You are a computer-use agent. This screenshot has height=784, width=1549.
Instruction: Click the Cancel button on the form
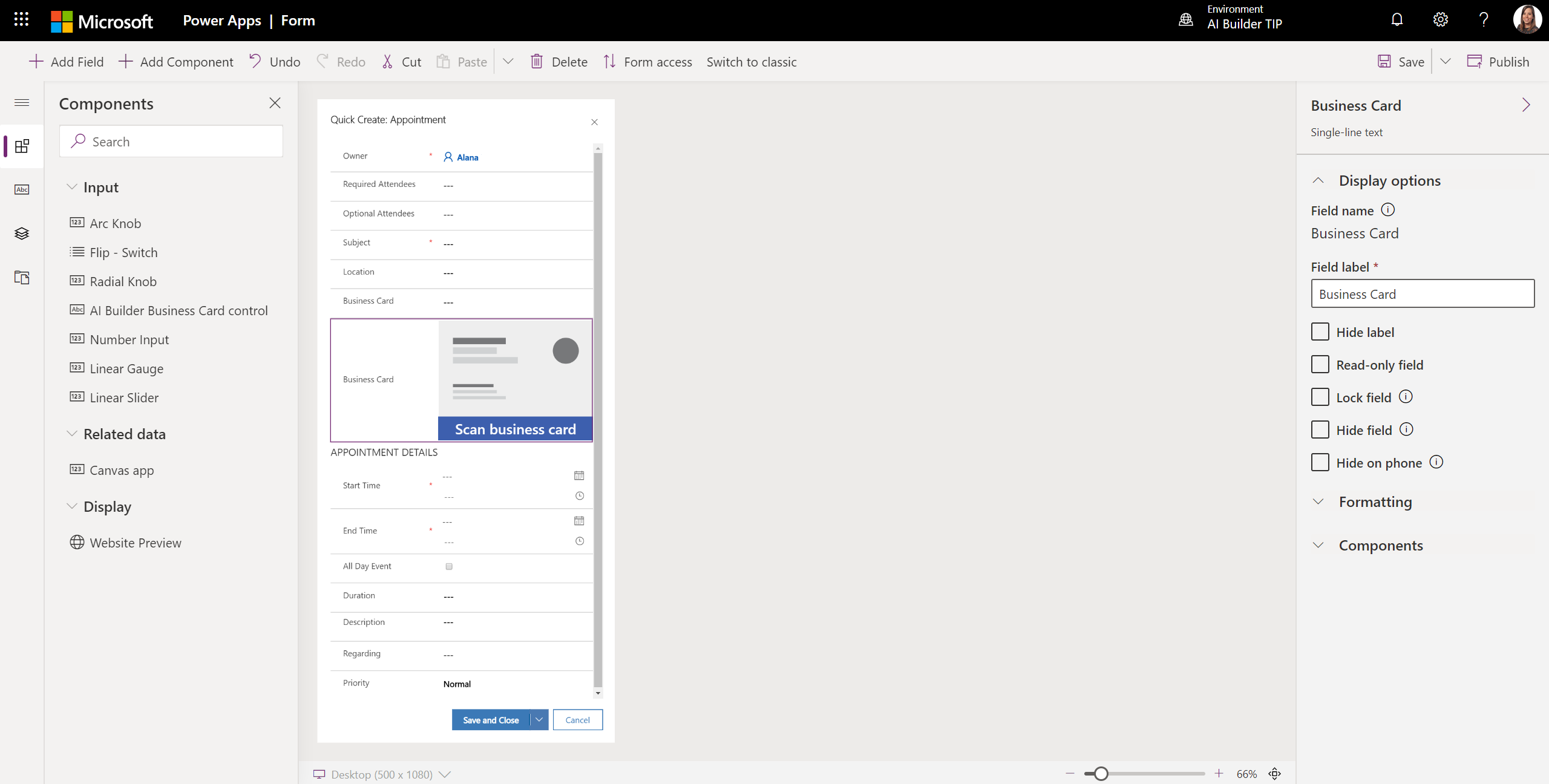577,720
